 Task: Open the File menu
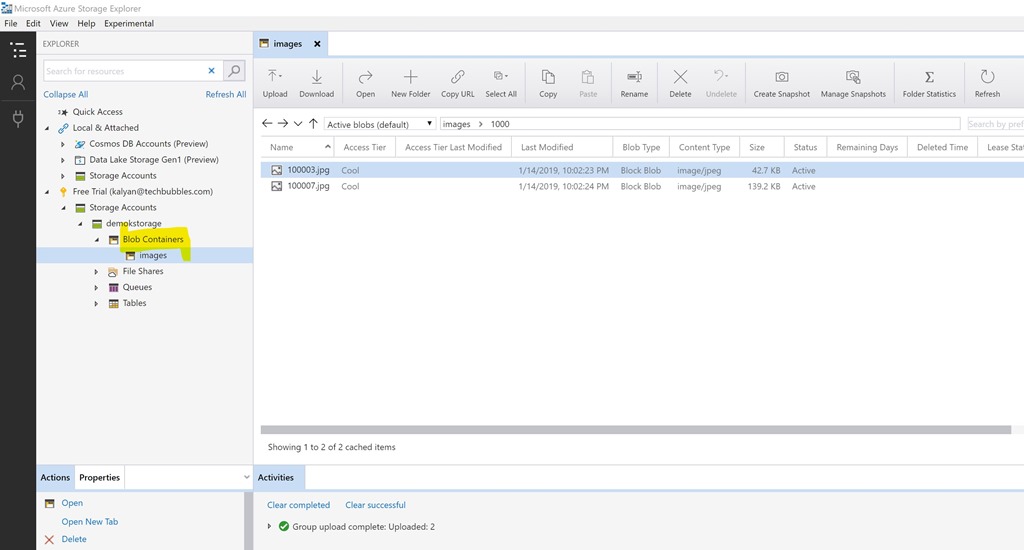click(x=10, y=24)
